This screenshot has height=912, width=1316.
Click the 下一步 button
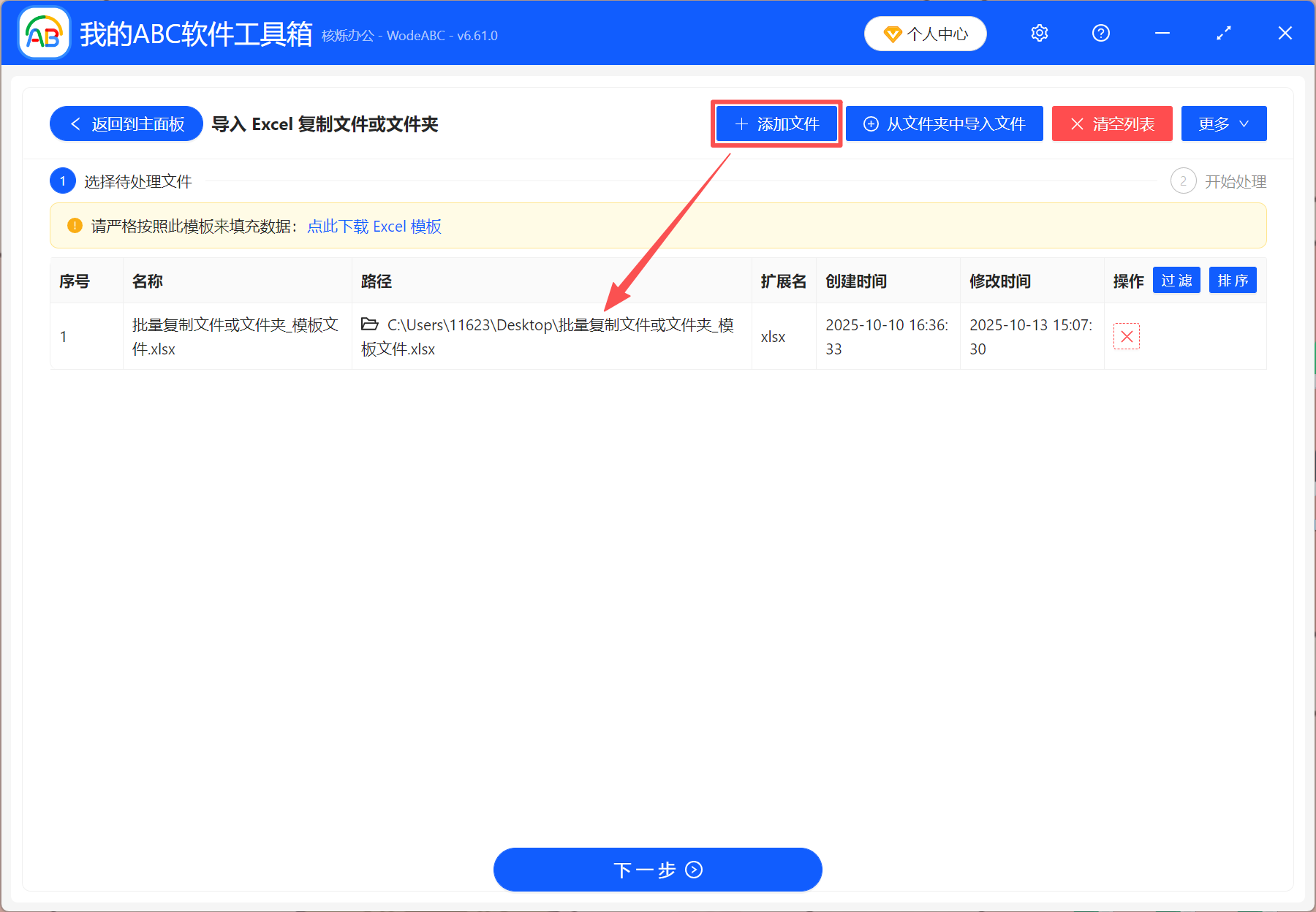coord(657,870)
